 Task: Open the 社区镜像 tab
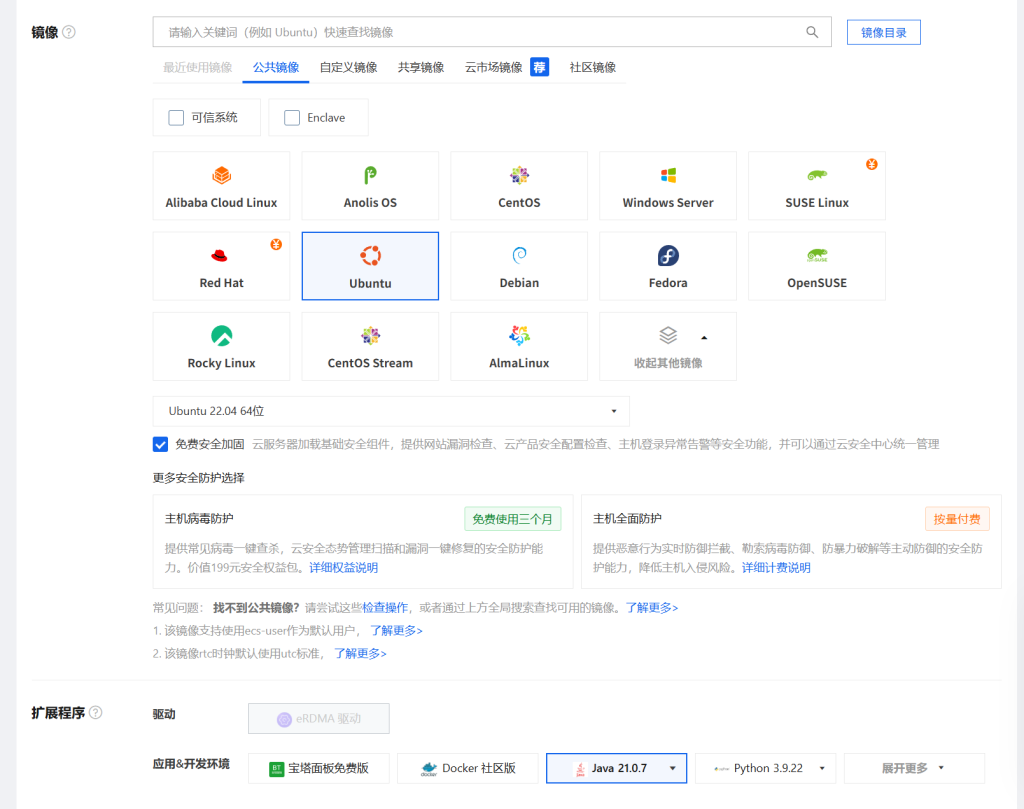tap(592, 68)
